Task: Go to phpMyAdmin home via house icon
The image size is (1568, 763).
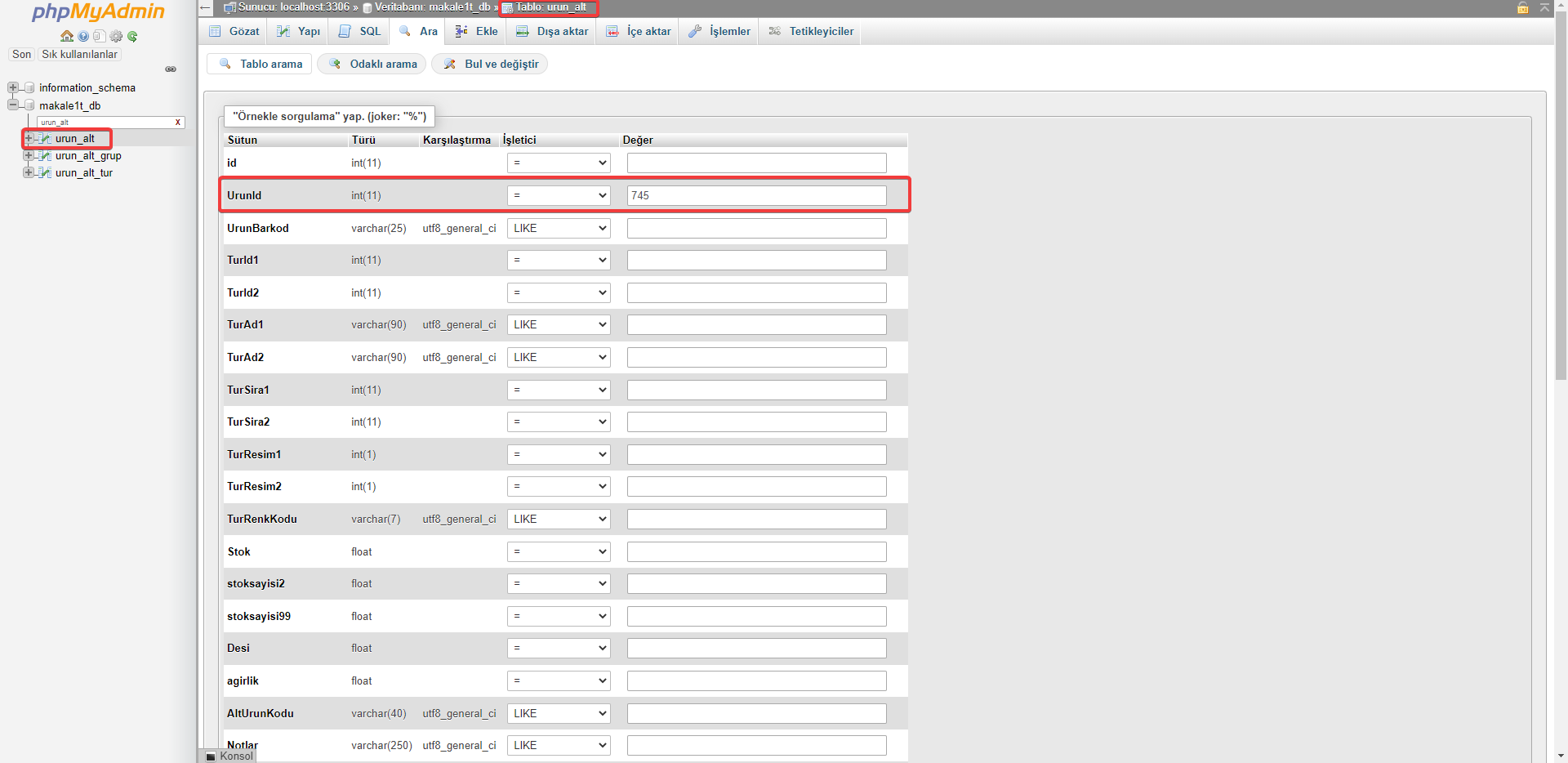Action: click(67, 36)
